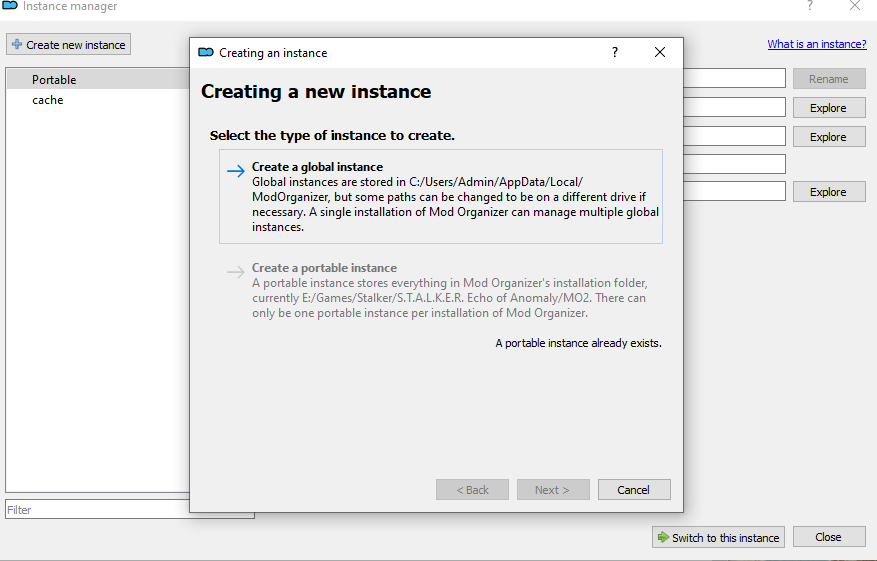
Task: Click the Rename button in Instance manager
Action: 829,79
